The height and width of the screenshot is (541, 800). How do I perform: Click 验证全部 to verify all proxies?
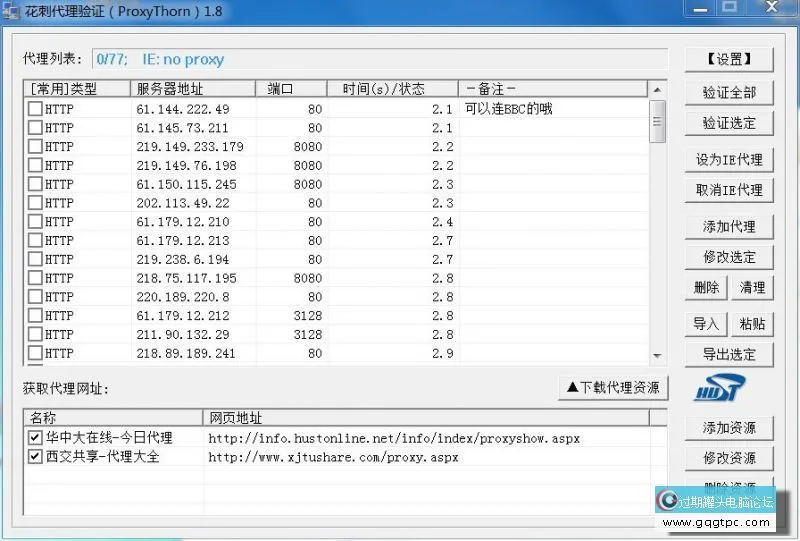tap(729, 93)
